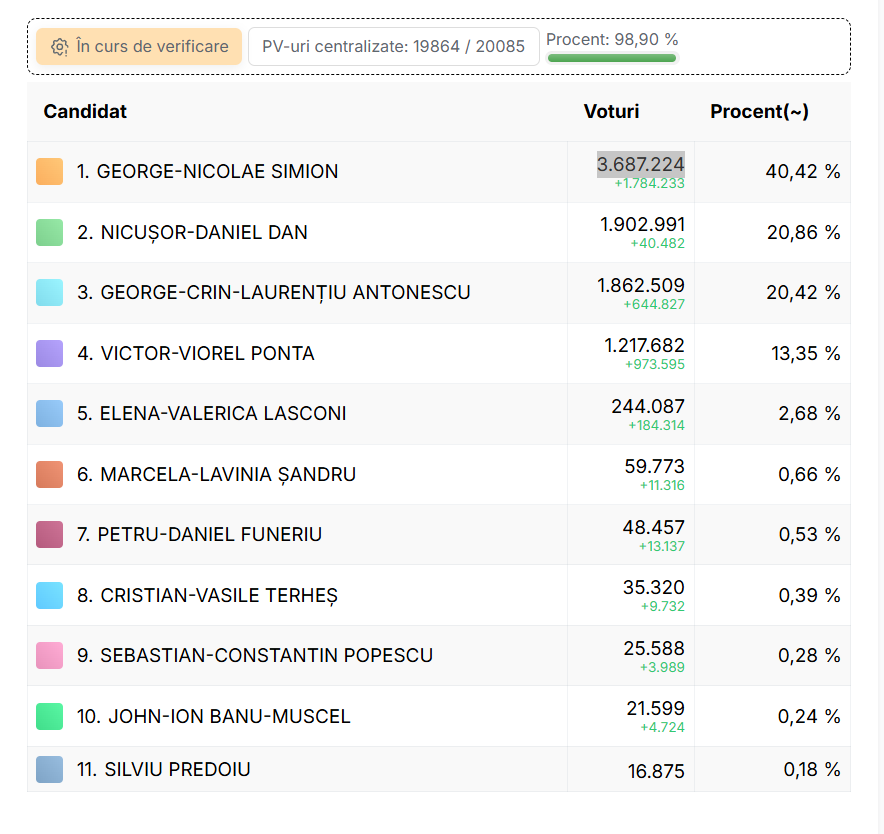Sort by the Voturi column header
This screenshot has width=884, height=834.
click(611, 111)
